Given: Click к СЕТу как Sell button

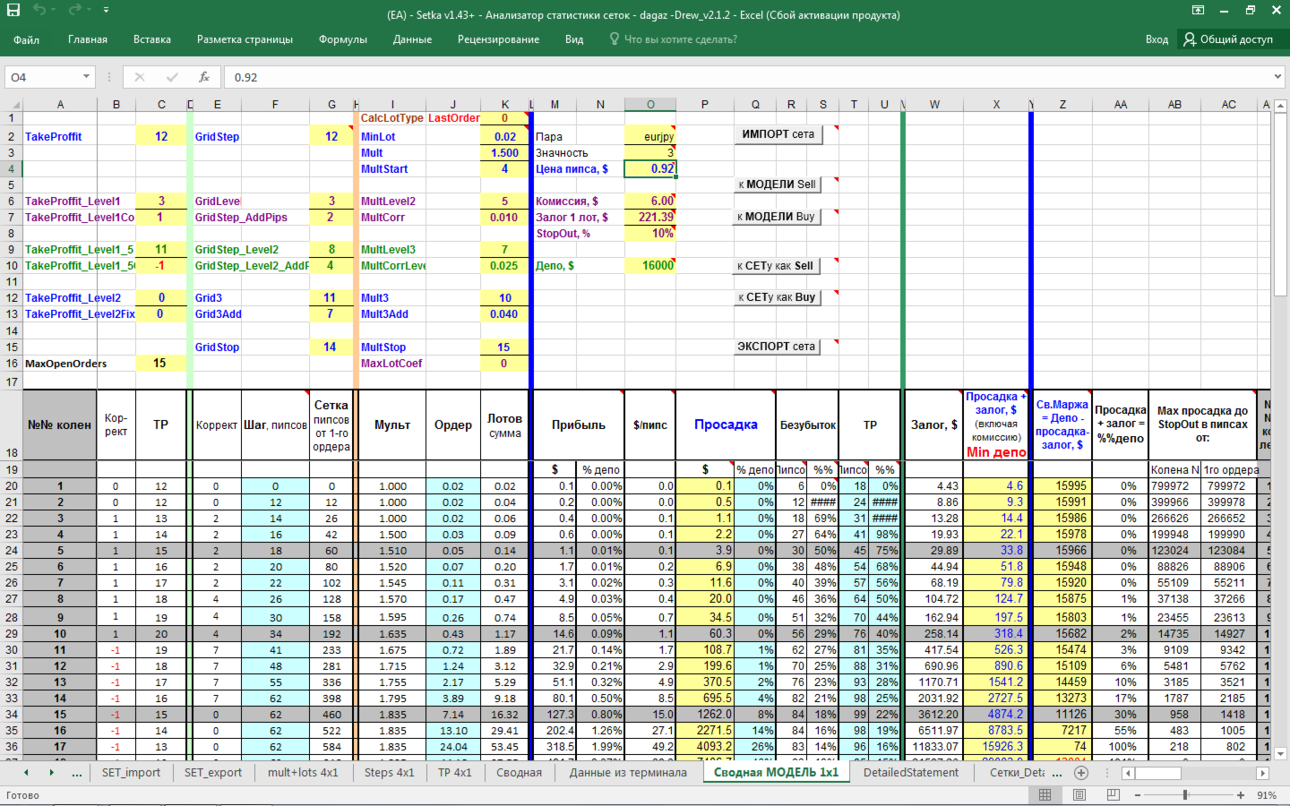Looking at the screenshot, I should 778,266.
